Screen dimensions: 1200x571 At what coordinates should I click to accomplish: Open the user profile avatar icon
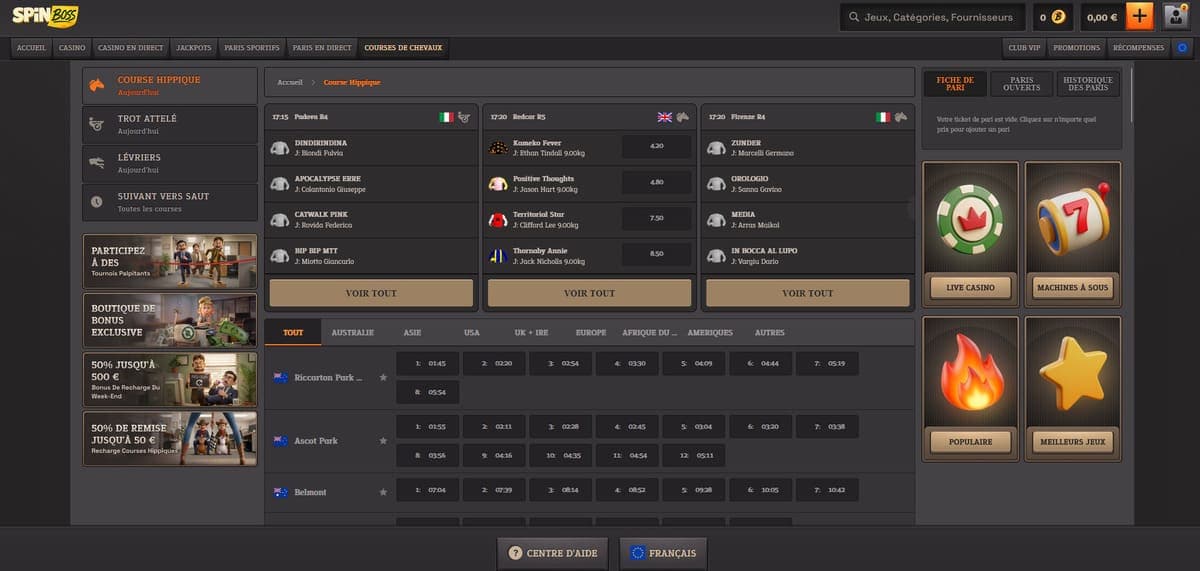coord(1174,17)
